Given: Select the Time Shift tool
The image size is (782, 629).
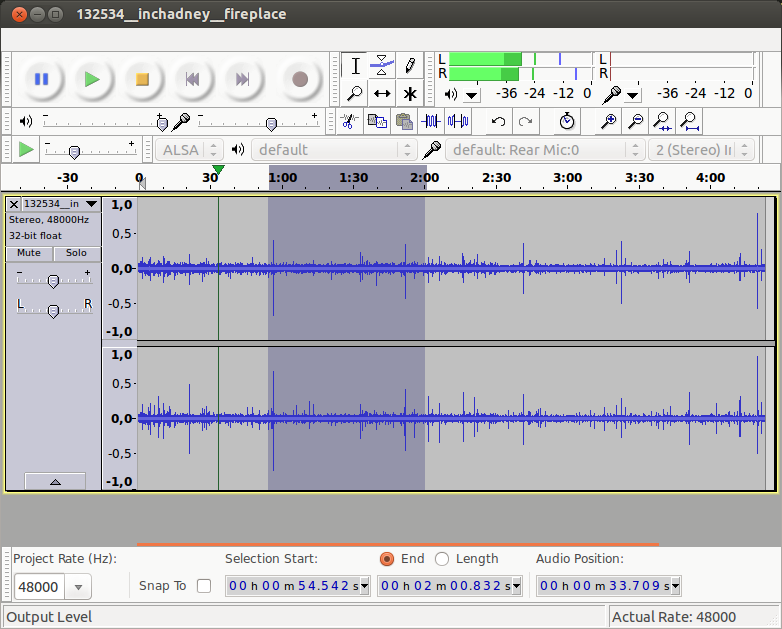Looking at the screenshot, I should [382, 93].
